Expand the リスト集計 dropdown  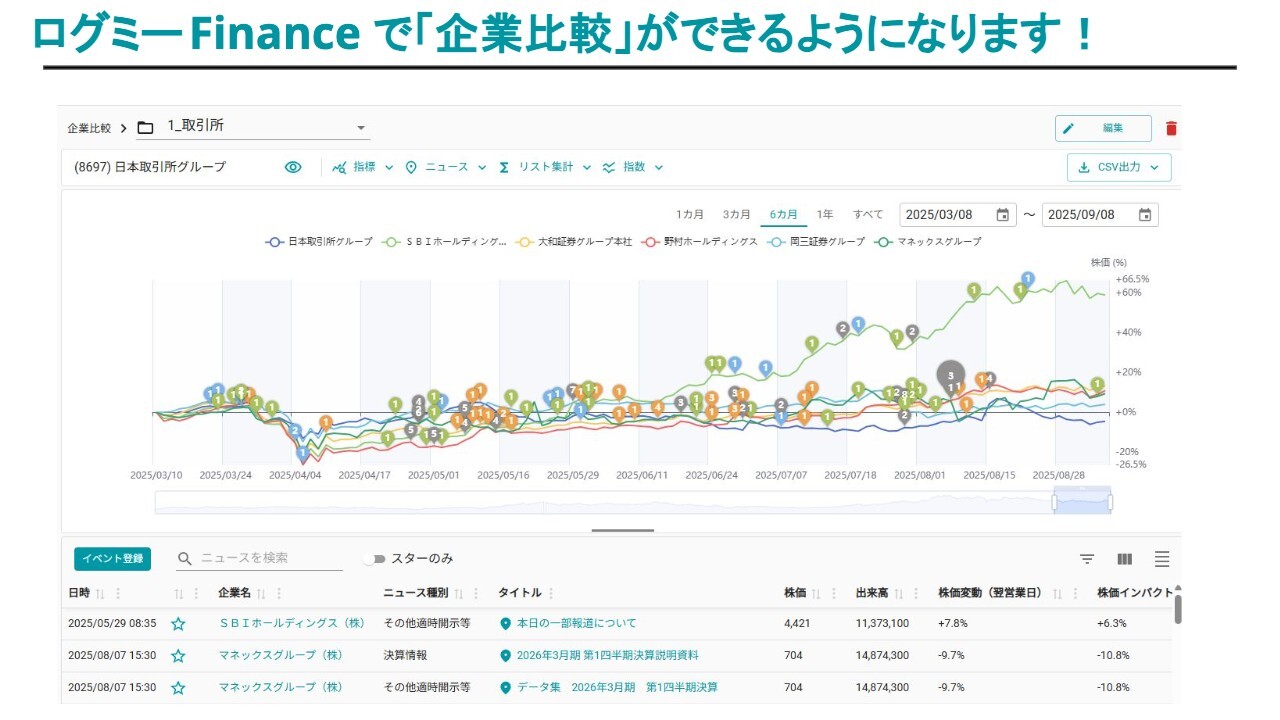545,167
